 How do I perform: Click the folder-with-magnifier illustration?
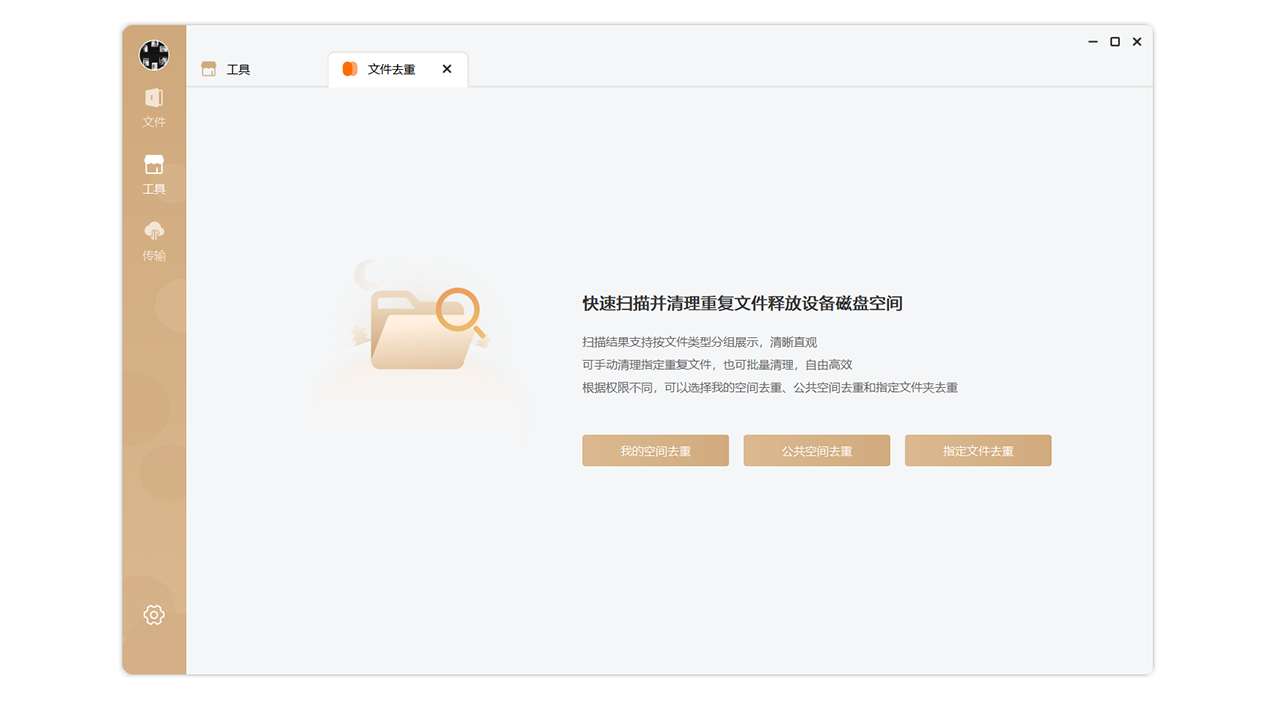point(420,330)
